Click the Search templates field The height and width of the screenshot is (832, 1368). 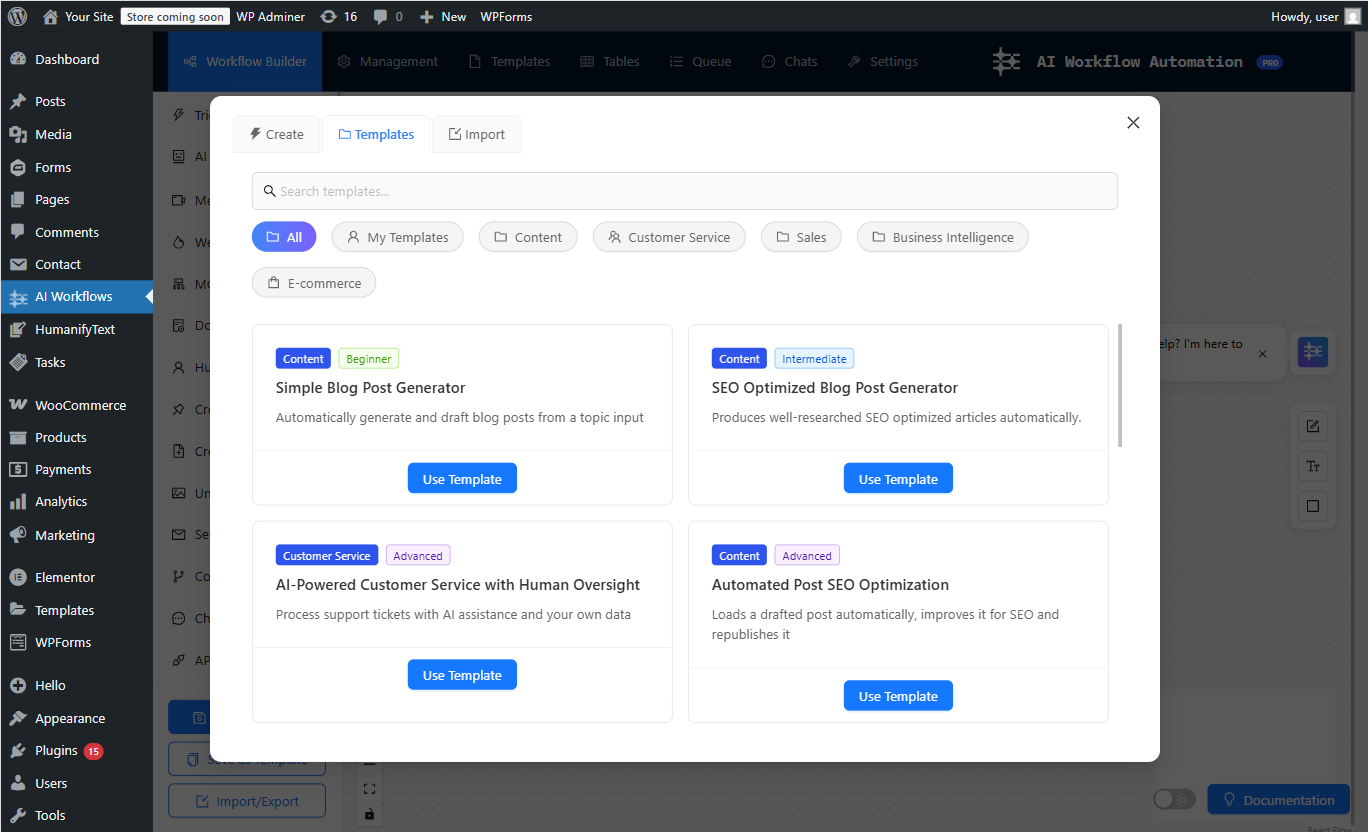pos(685,191)
